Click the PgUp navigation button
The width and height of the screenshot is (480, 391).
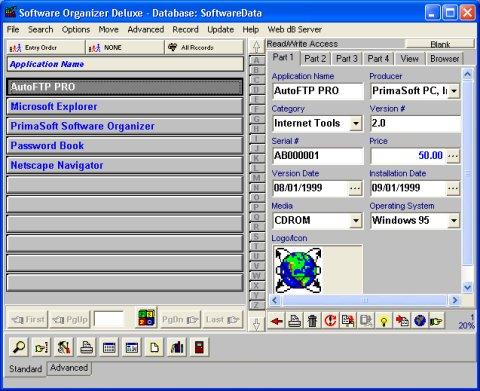[x=70, y=320]
